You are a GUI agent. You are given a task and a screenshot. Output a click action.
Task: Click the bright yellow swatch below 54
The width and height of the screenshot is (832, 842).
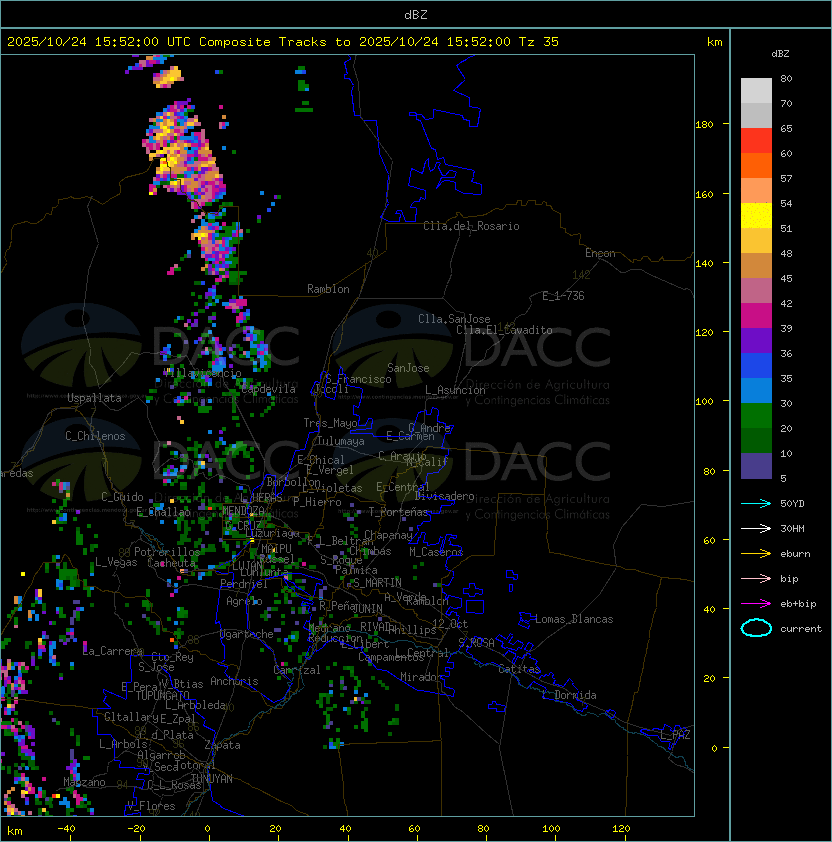pyautogui.click(x=756, y=215)
